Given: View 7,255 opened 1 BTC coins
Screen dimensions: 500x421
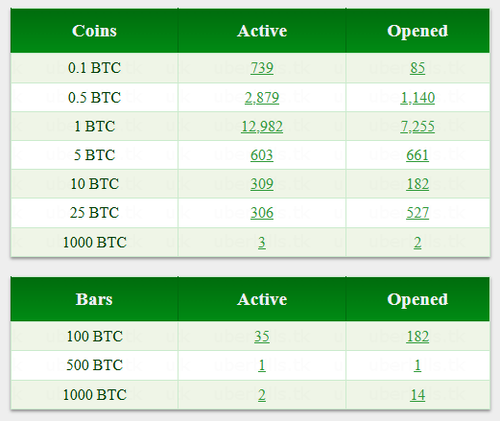Looking at the screenshot, I should 417,126.
